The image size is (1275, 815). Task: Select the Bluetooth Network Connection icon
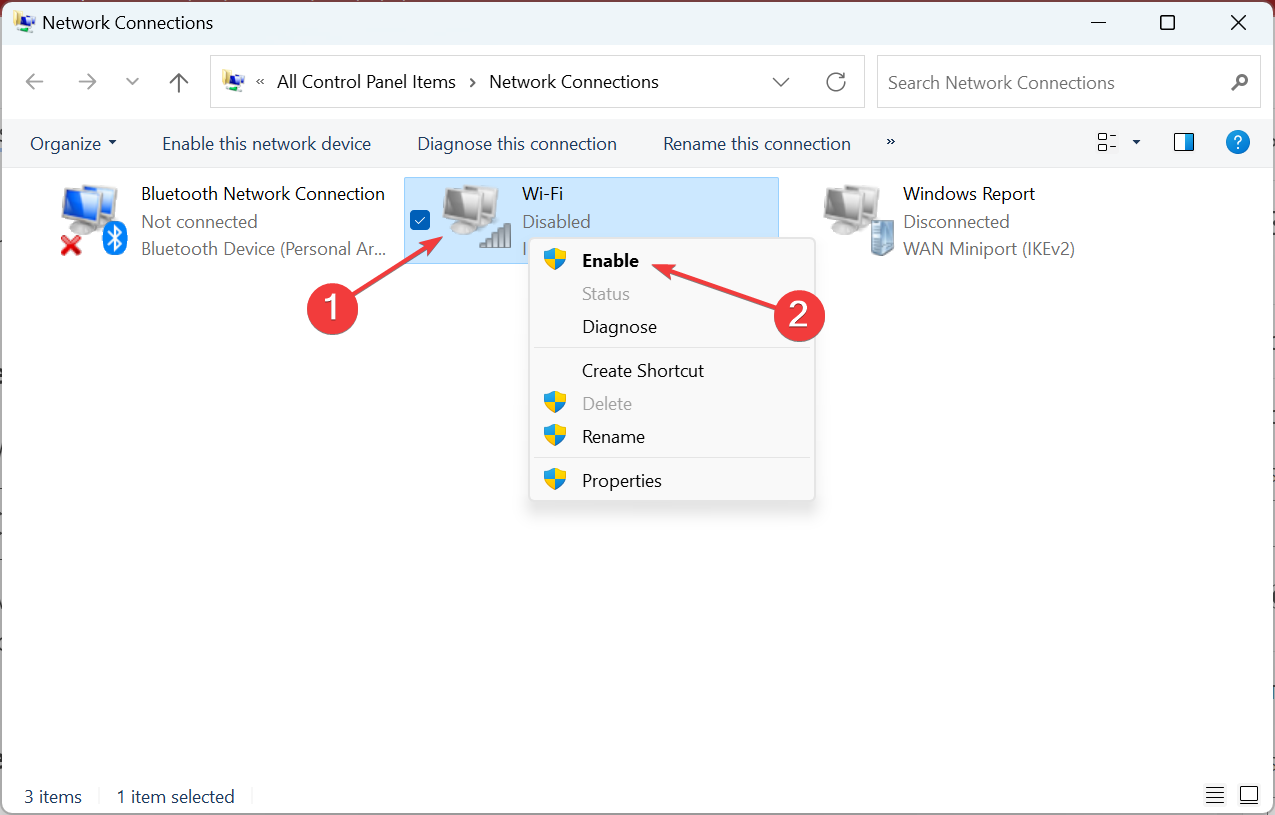pos(93,221)
